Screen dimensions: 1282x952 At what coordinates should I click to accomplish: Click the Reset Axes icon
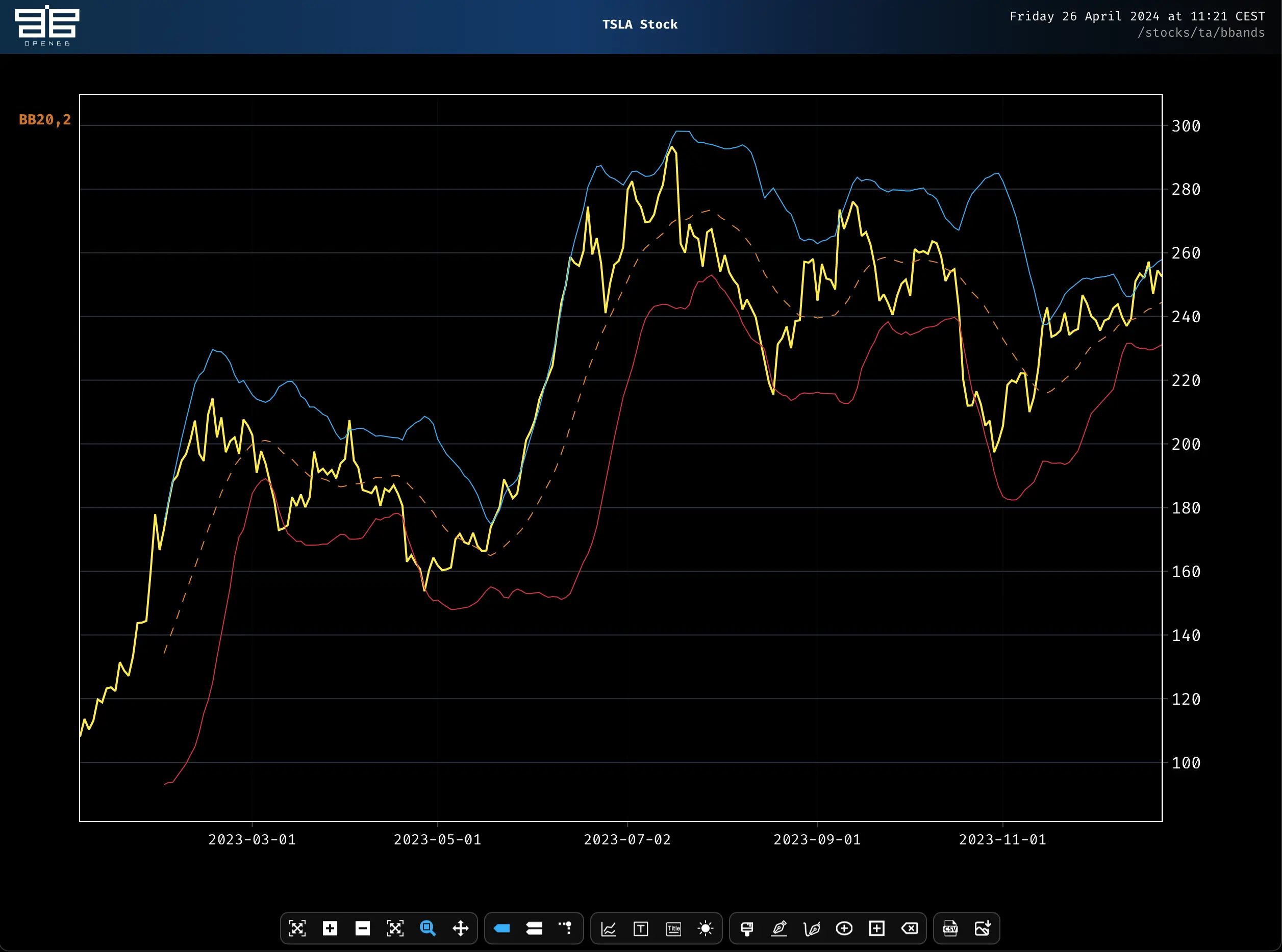tap(395, 929)
